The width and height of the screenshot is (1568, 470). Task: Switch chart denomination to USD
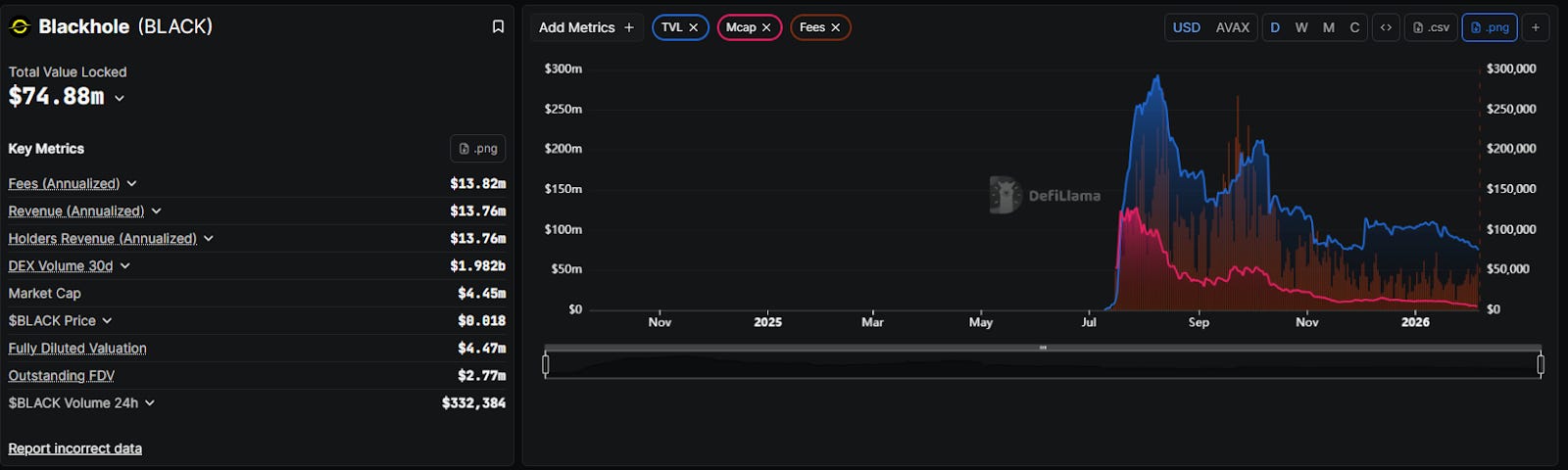tap(1186, 27)
